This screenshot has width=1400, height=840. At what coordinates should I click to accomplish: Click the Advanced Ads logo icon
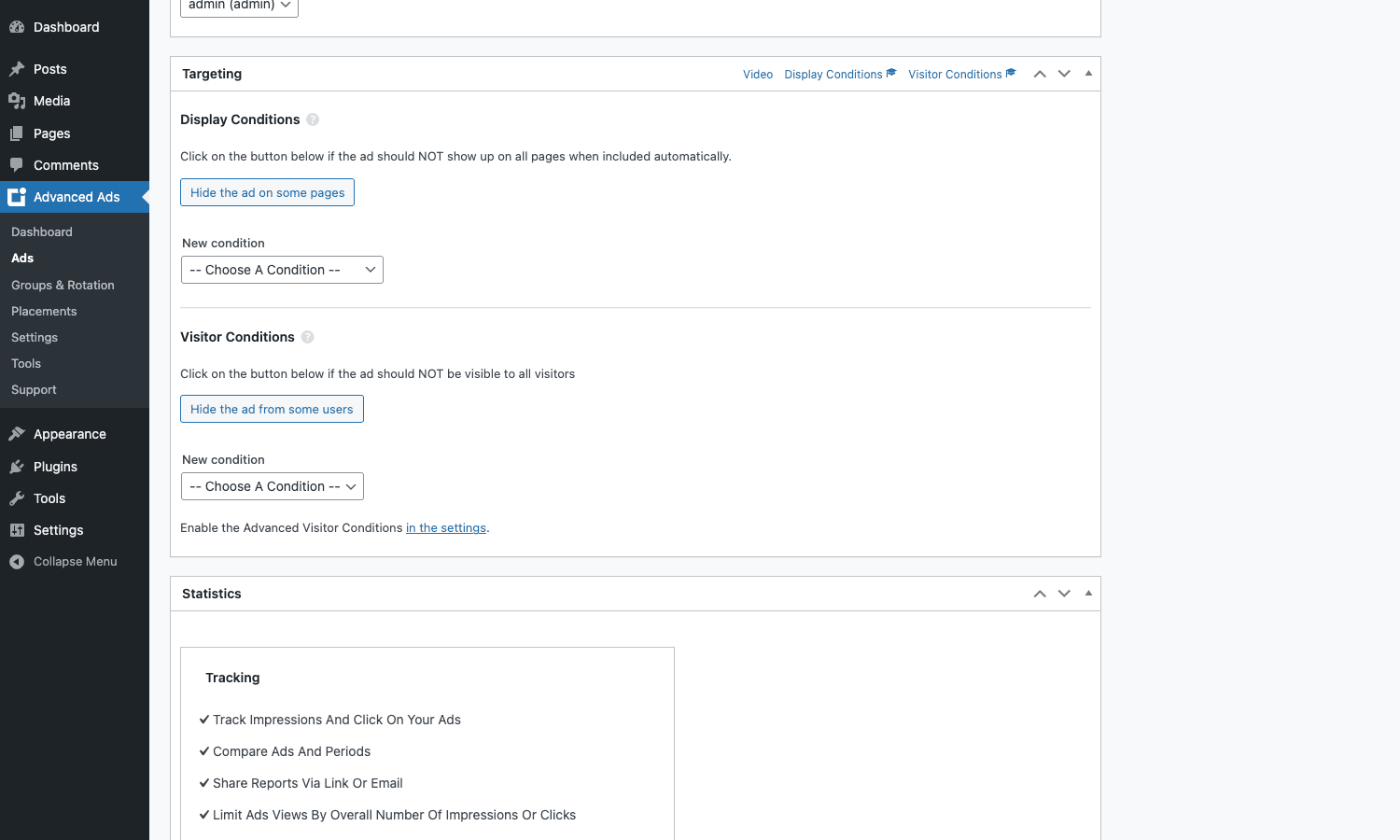point(17,197)
